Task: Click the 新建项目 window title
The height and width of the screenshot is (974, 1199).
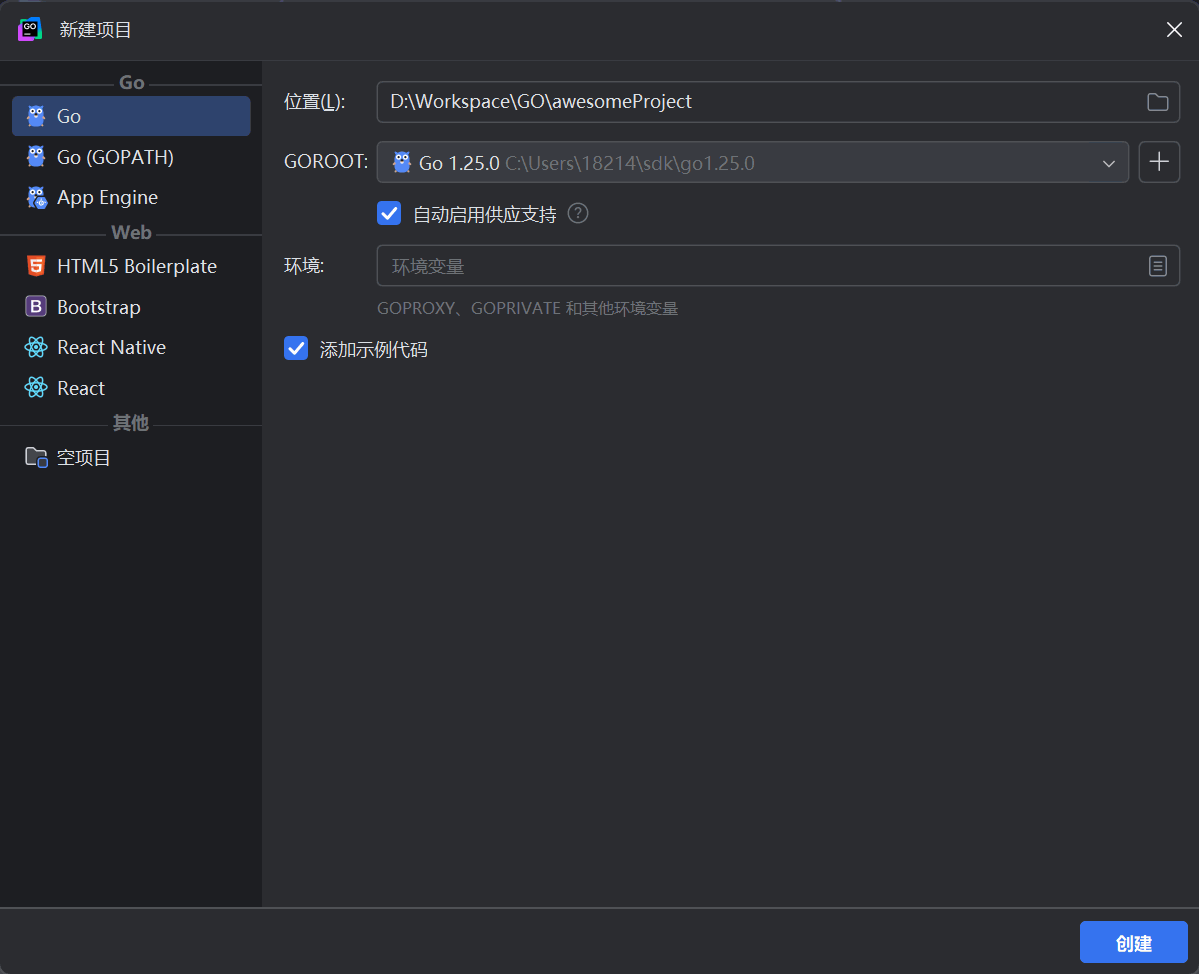Action: (96, 30)
